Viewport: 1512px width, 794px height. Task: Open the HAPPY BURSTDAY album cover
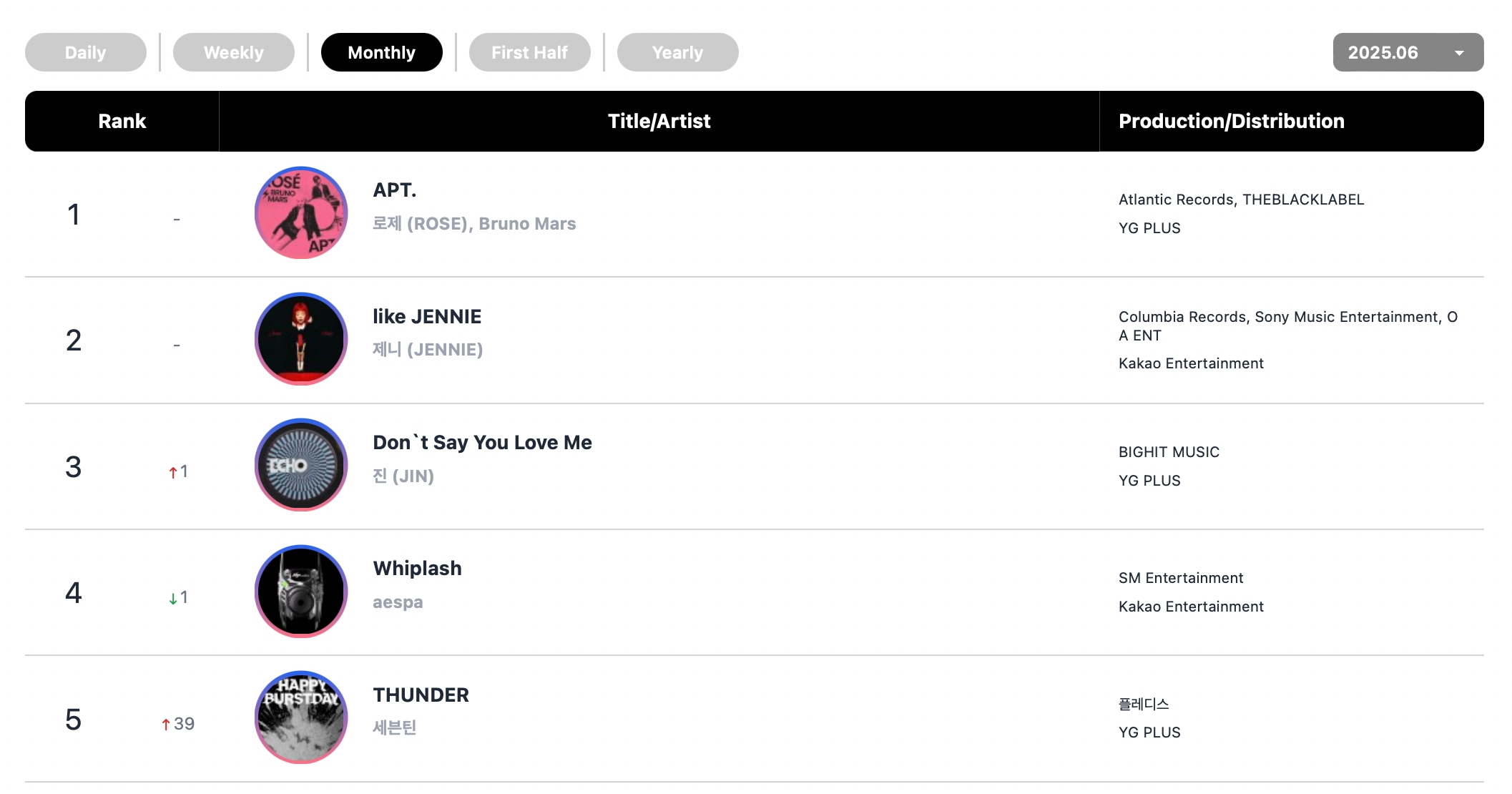pos(301,717)
